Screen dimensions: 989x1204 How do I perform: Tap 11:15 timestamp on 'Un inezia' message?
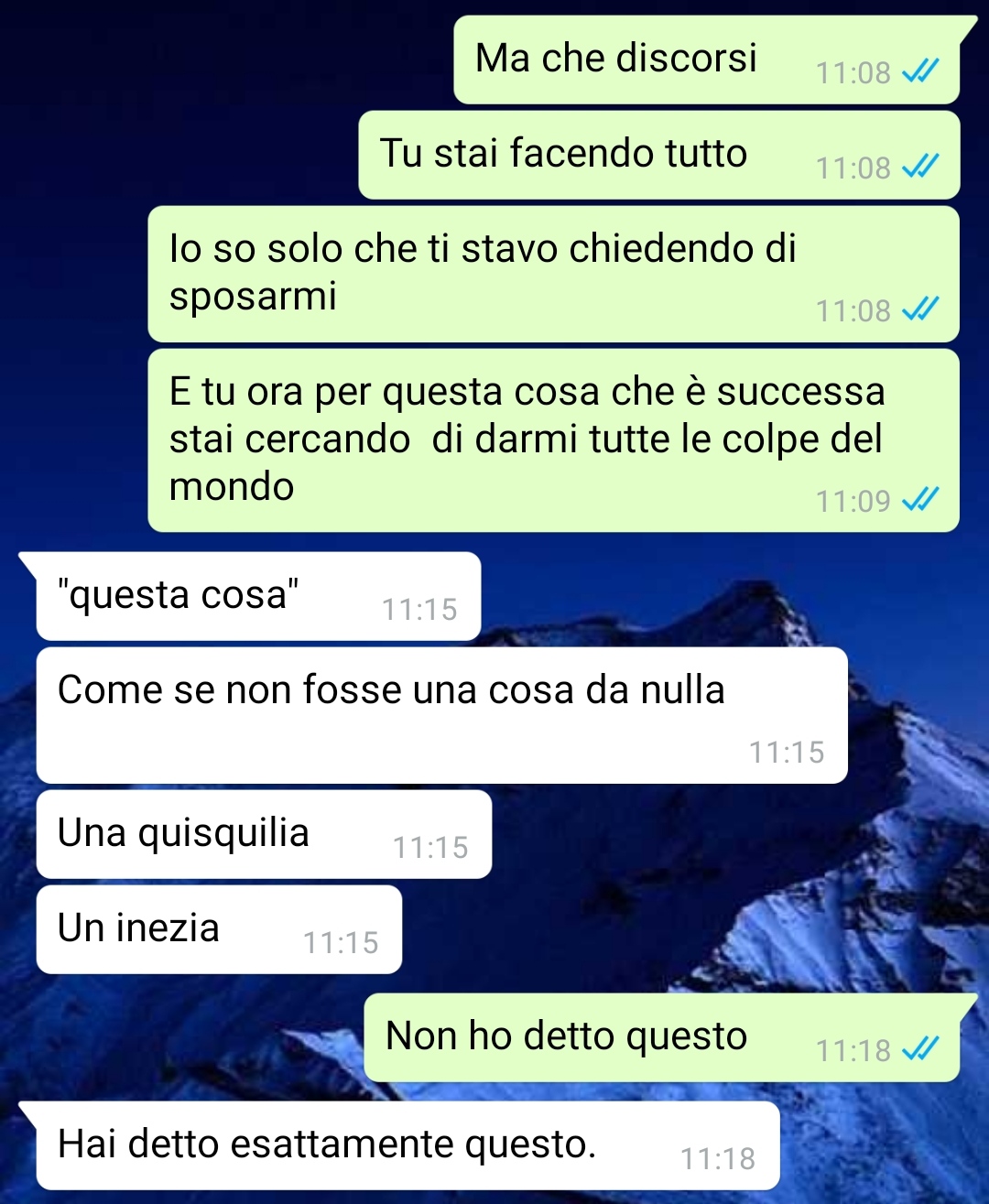tap(341, 943)
